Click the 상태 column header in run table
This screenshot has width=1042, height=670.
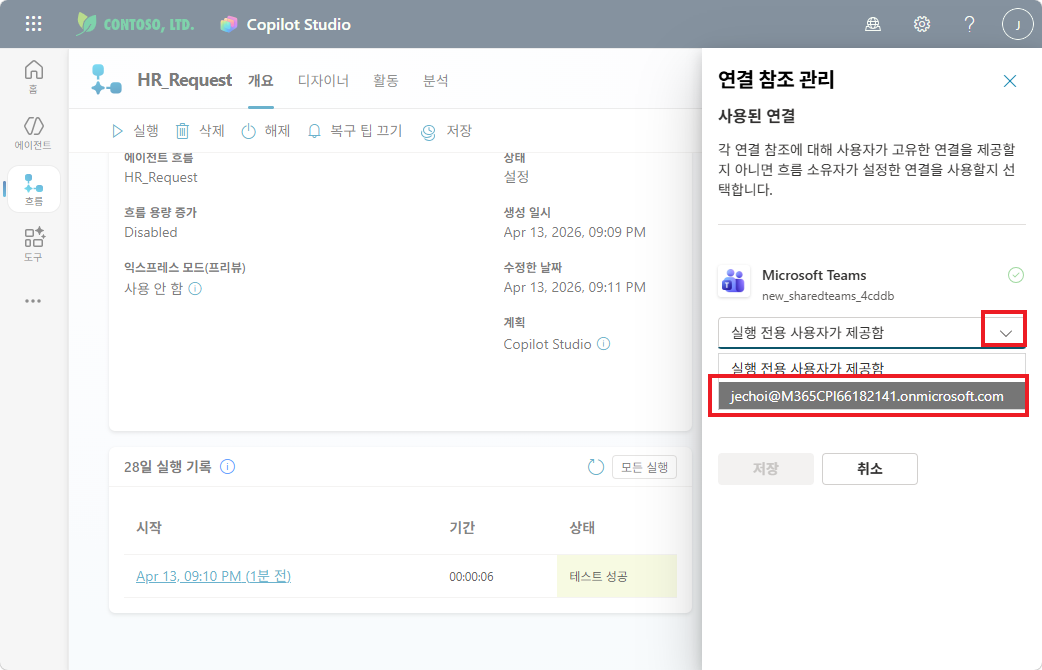582,527
